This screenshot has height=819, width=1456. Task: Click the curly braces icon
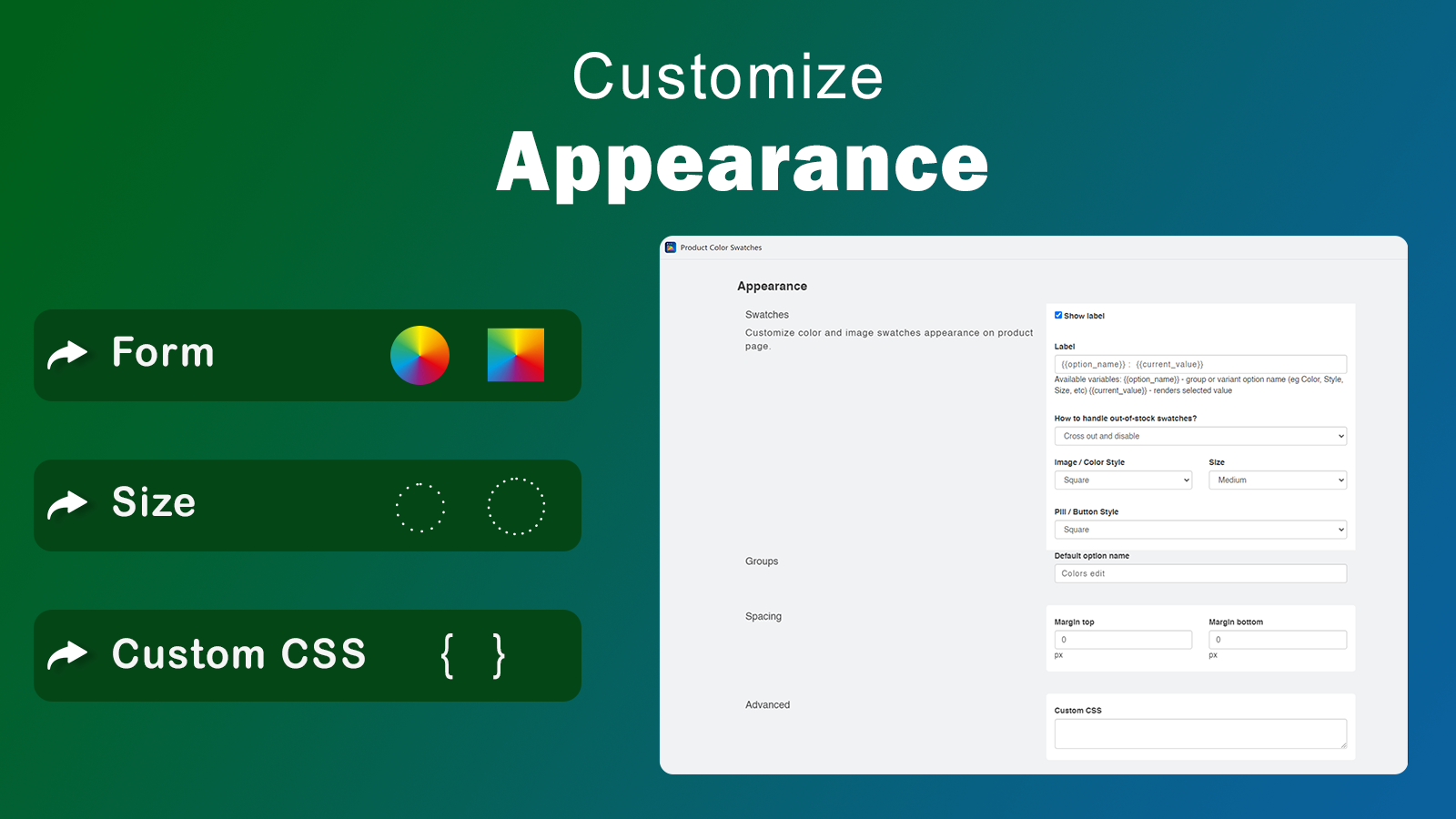coord(471,654)
